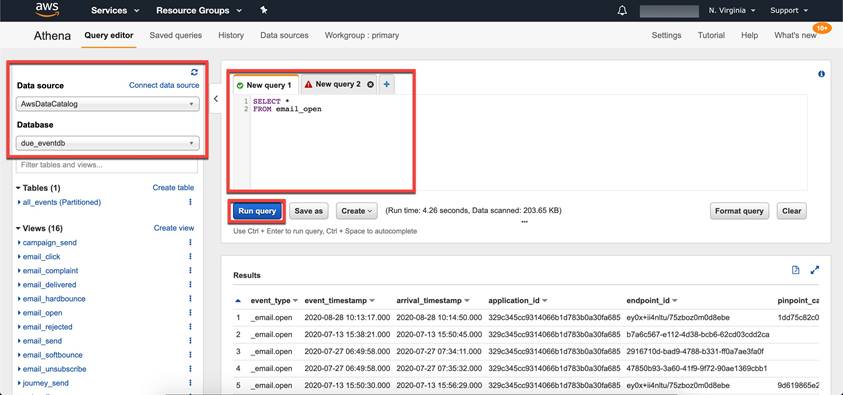Select the New query 2 tab
843x395 pixels.
pos(338,84)
